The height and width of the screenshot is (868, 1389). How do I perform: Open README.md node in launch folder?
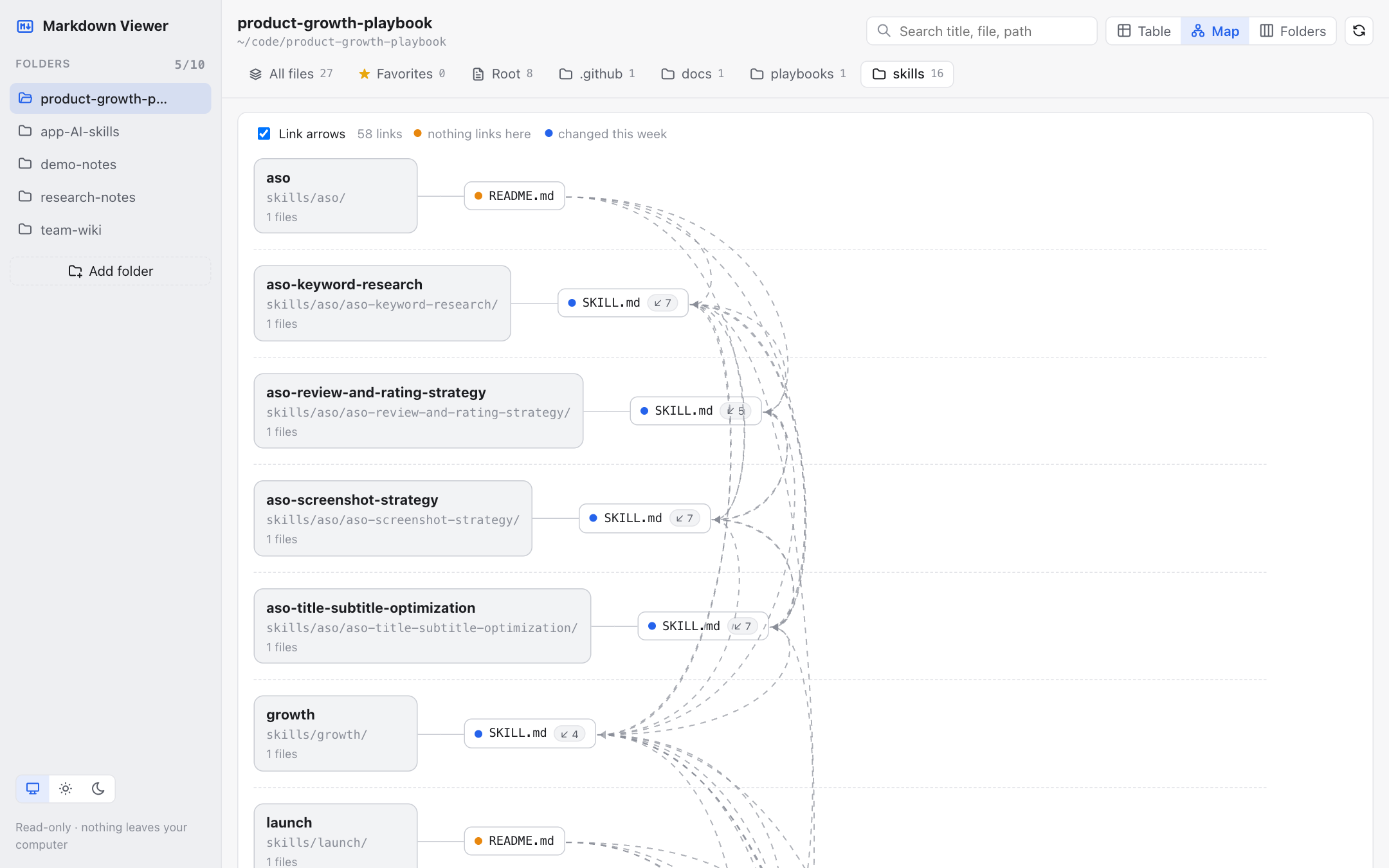[x=514, y=841]
